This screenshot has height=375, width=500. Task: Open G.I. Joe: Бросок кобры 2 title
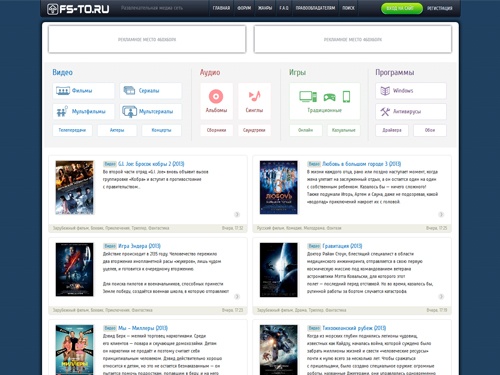click(151, 164)
